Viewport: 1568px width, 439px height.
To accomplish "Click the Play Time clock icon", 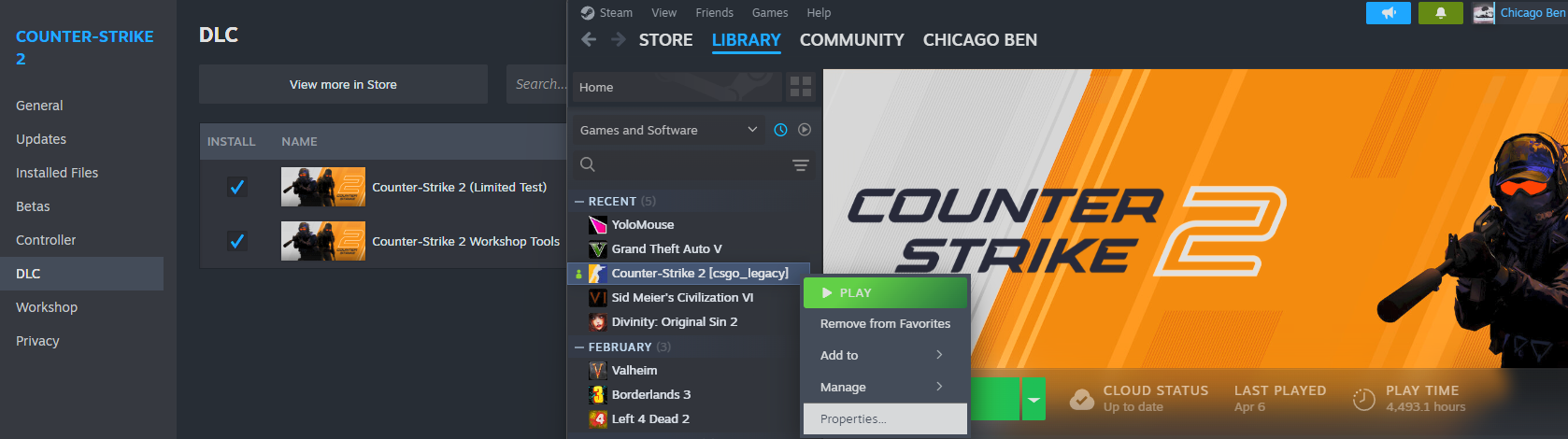I will pos(1364,400).
